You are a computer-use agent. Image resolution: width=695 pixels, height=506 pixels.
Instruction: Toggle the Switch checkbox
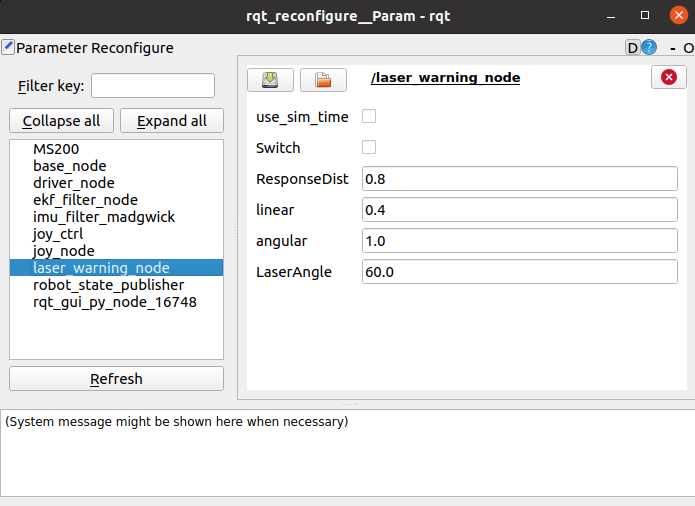369,147
